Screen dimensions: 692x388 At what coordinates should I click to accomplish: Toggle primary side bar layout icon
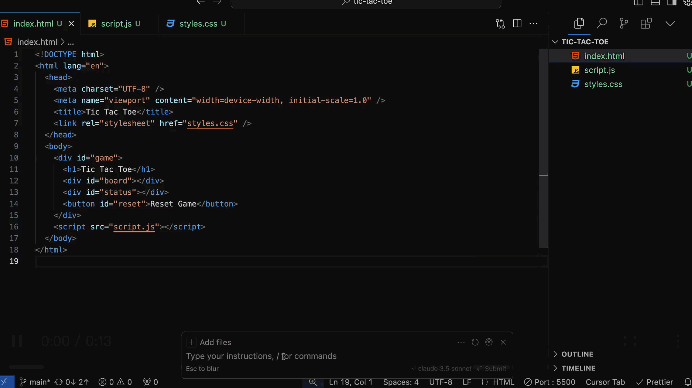[x=638, y=3]
